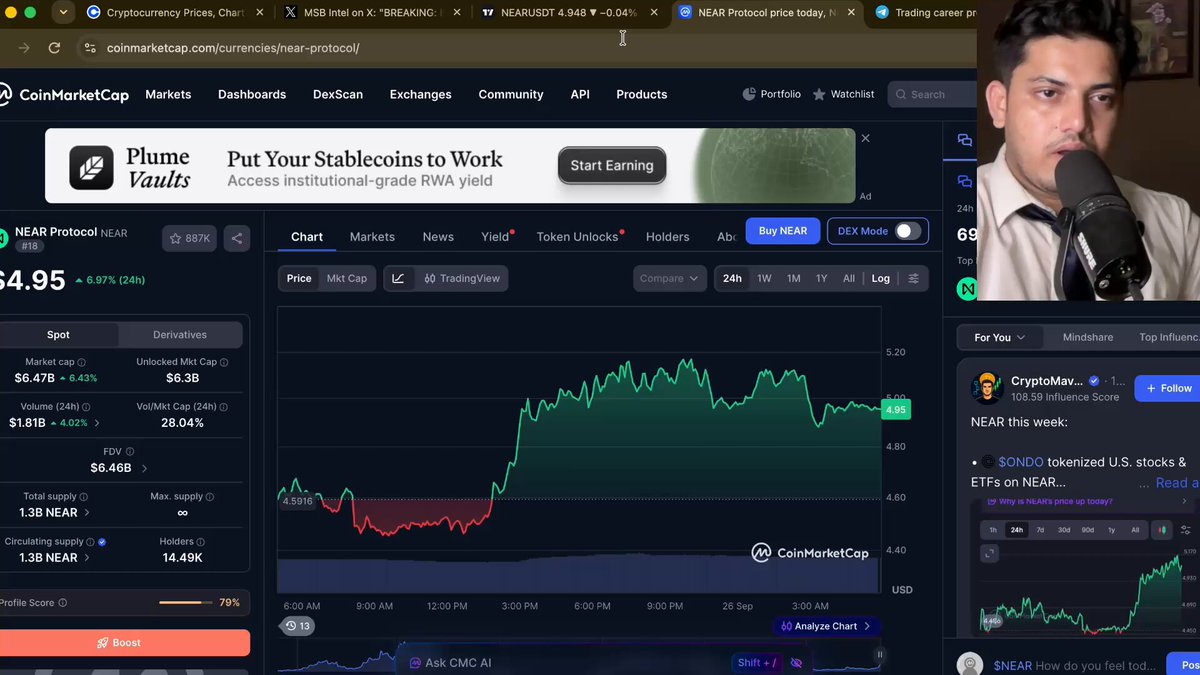Select the 1Y time range
Viewport: 1200px width, 675px height.
(821, 278)
